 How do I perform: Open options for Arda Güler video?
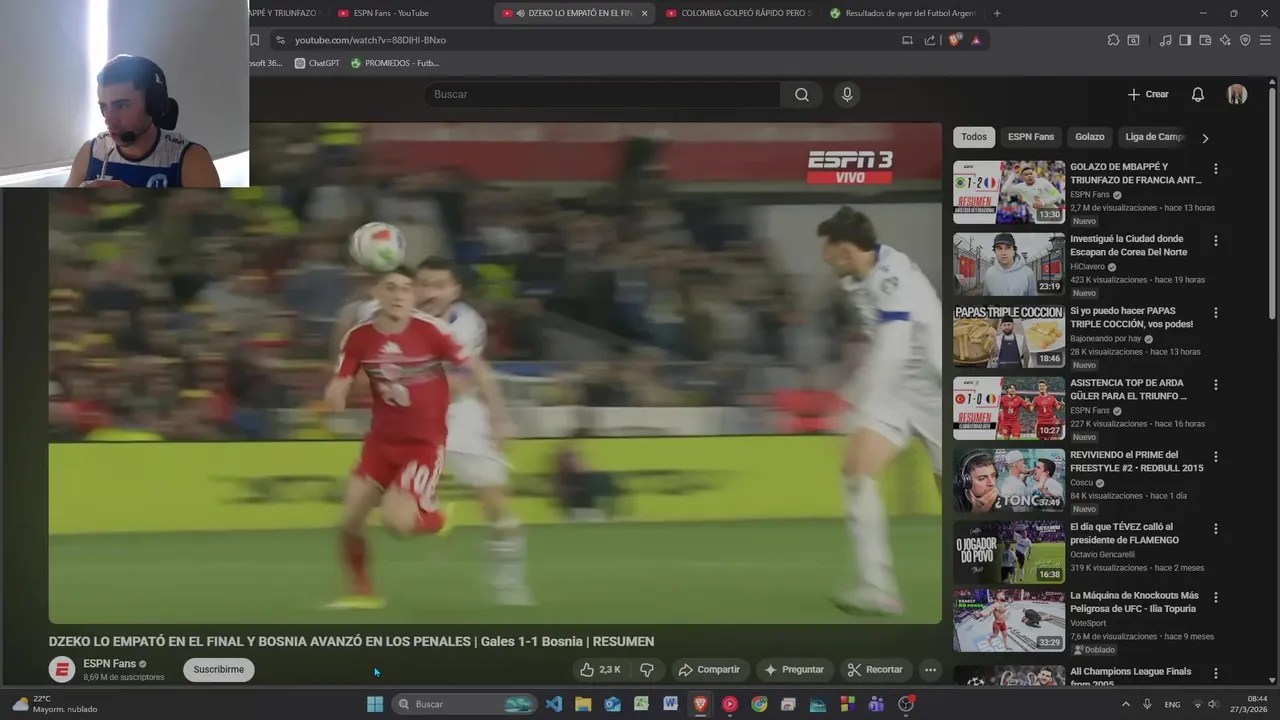[x=1216, y=385]
